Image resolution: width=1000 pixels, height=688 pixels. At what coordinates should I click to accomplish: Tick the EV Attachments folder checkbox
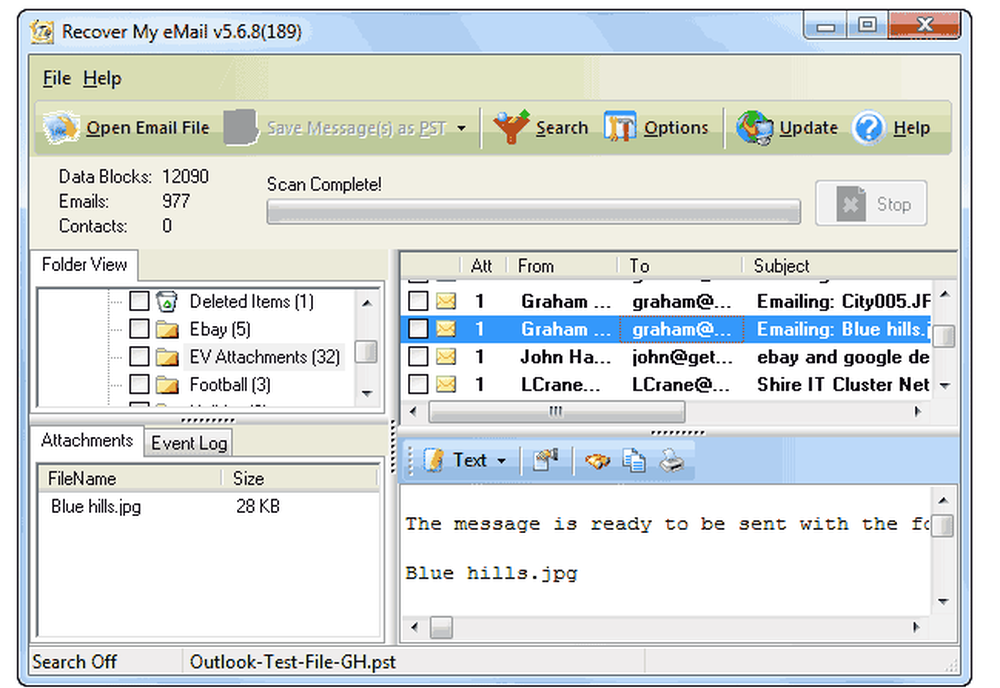pyautogui.click(x=140, y=357)
